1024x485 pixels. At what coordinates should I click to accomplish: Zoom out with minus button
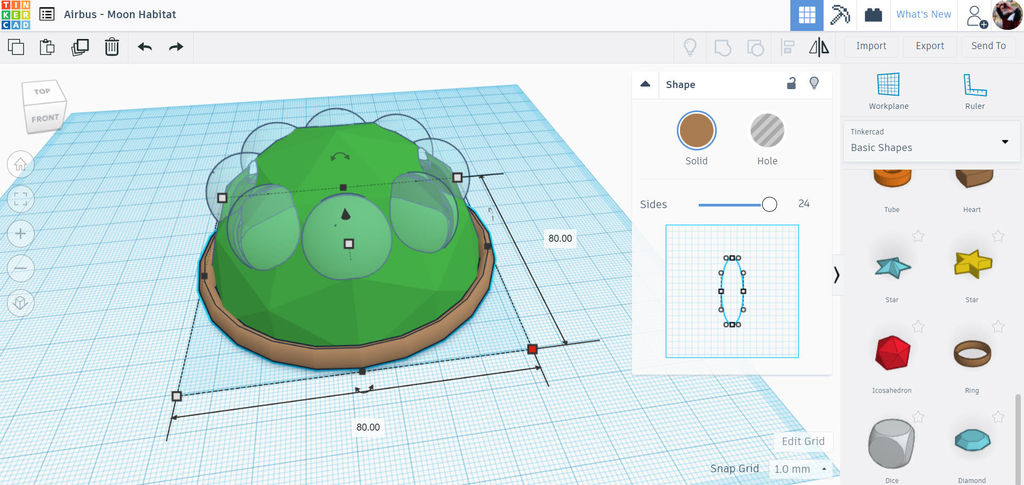(21, 268)
